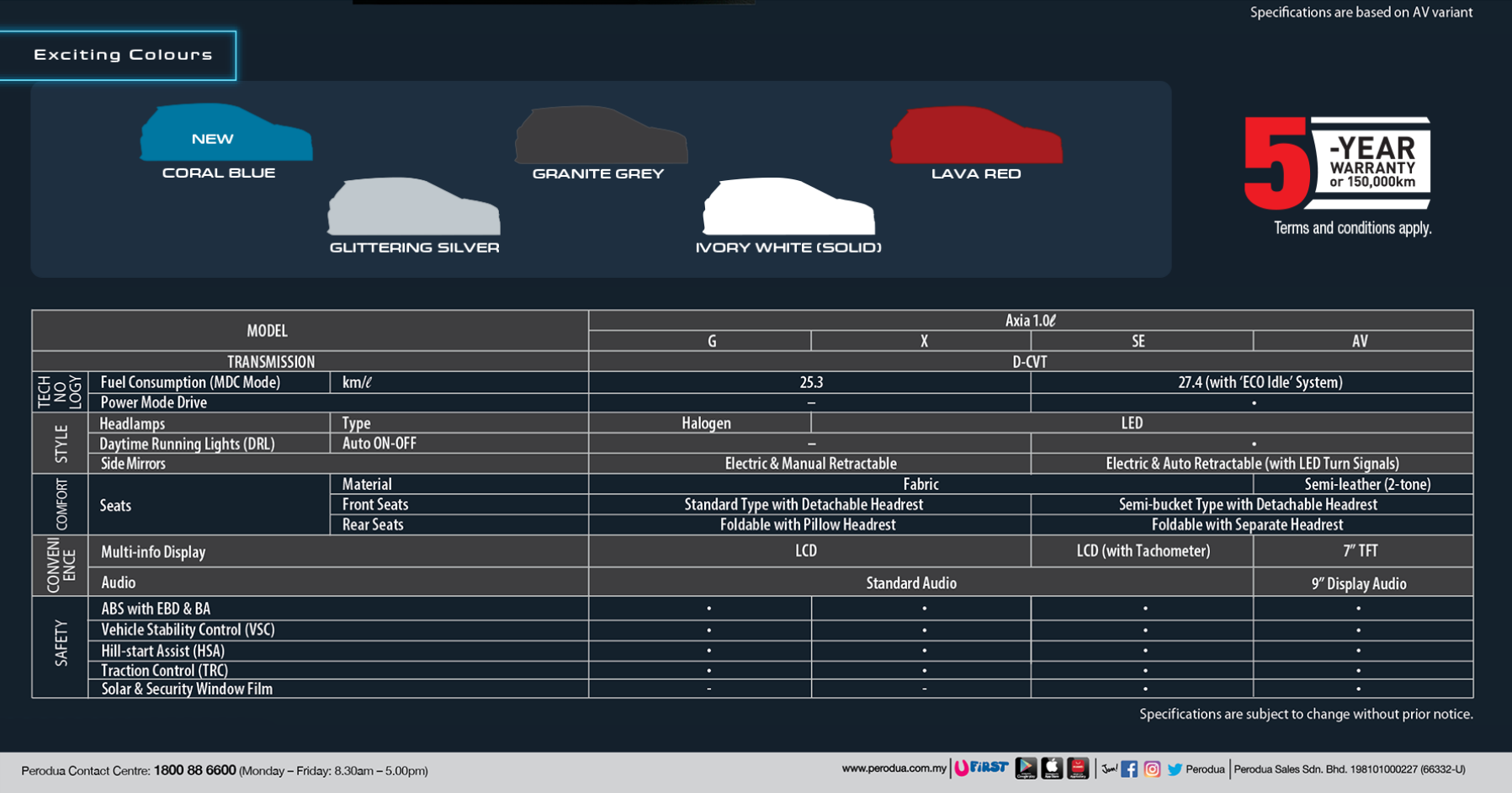Click the Huawei AppGallery icon

[1078, 768]
